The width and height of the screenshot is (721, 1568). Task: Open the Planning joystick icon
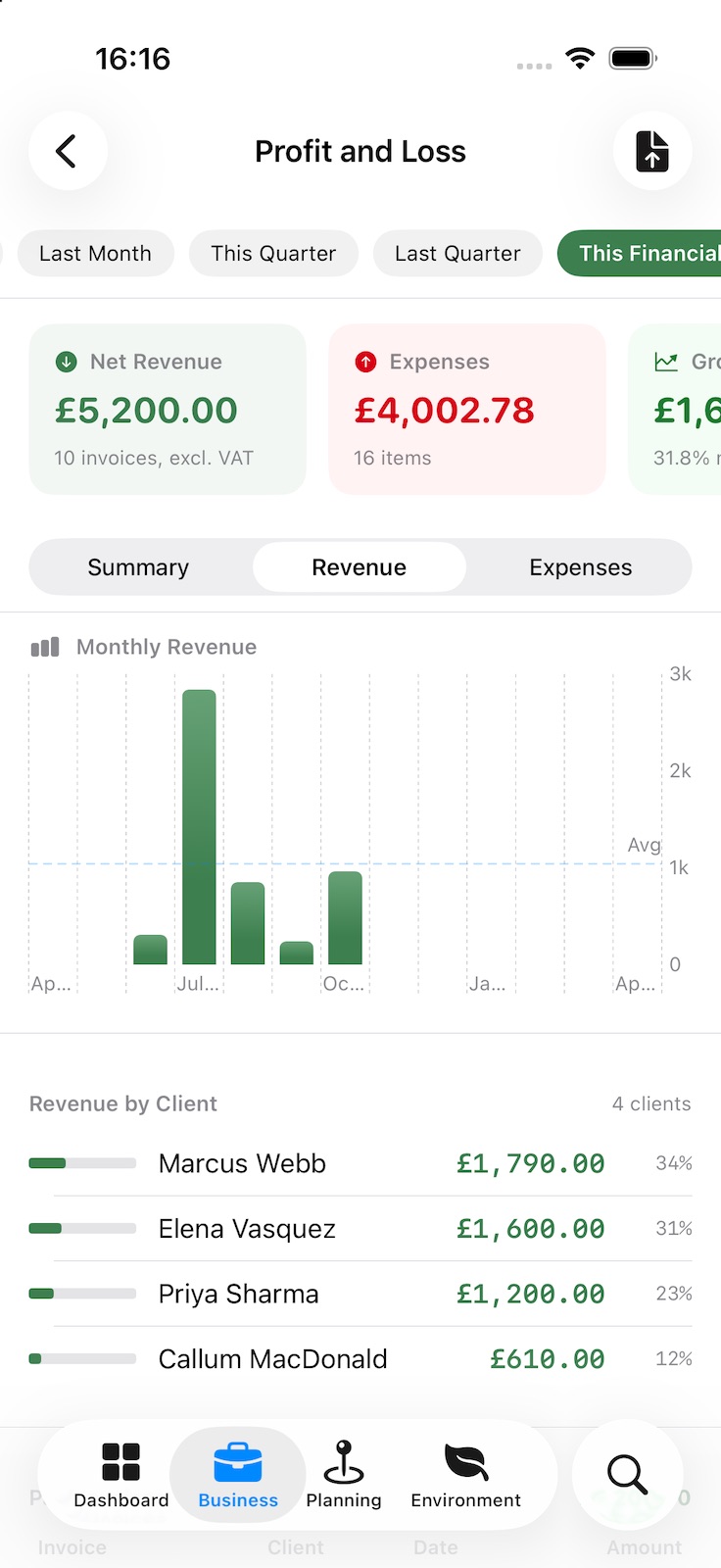coord(344,1461)
